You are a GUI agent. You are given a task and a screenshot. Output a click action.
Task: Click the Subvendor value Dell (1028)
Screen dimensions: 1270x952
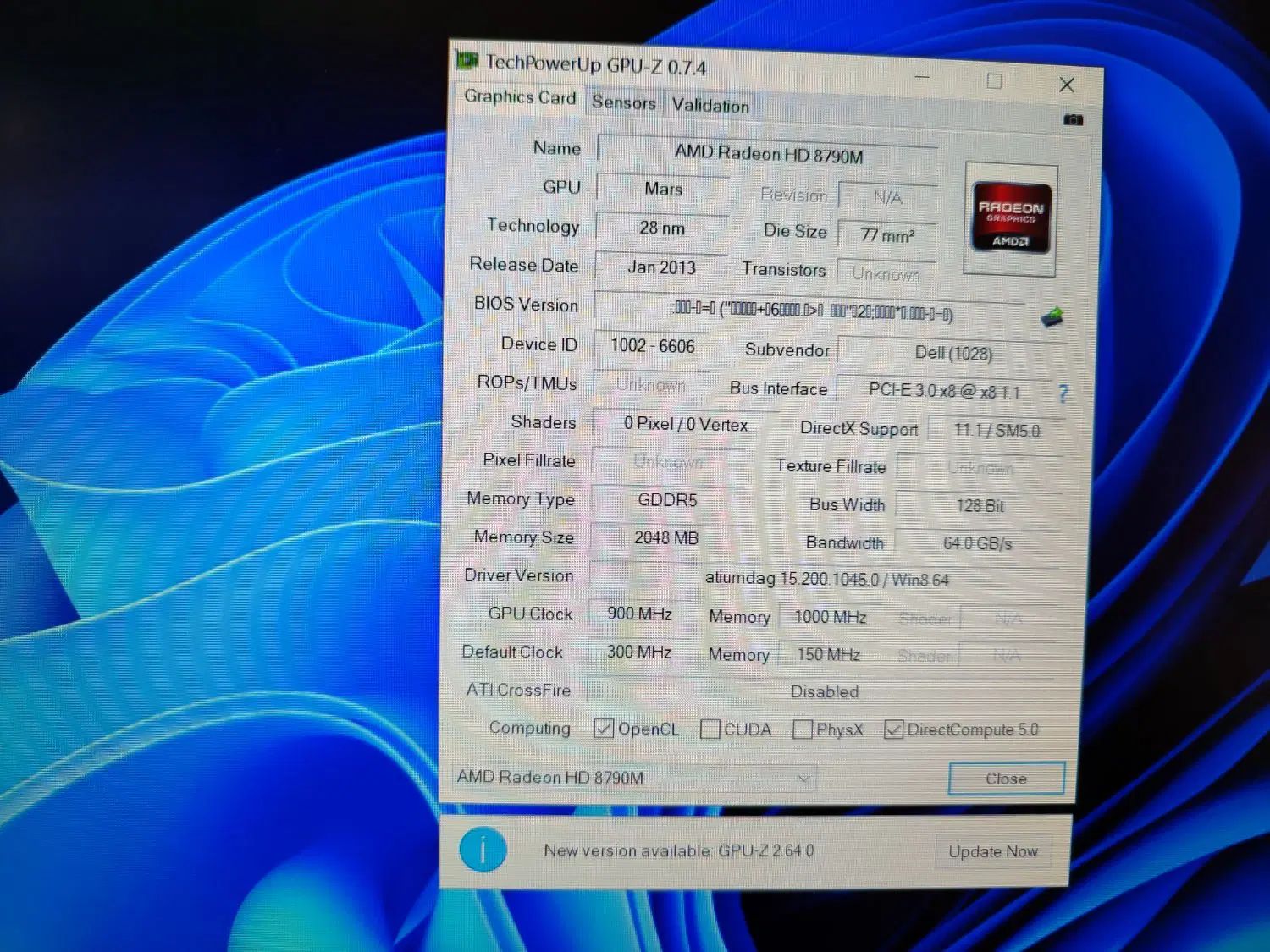click(x=953, y=353)
